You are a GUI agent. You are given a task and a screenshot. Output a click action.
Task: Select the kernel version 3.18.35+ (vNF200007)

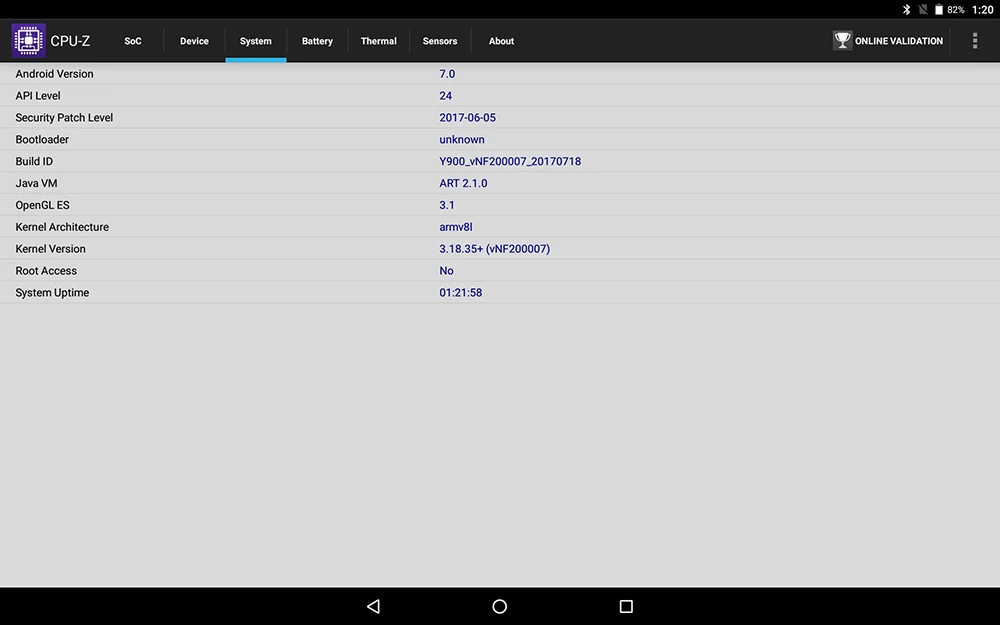(x=495, y=249)
